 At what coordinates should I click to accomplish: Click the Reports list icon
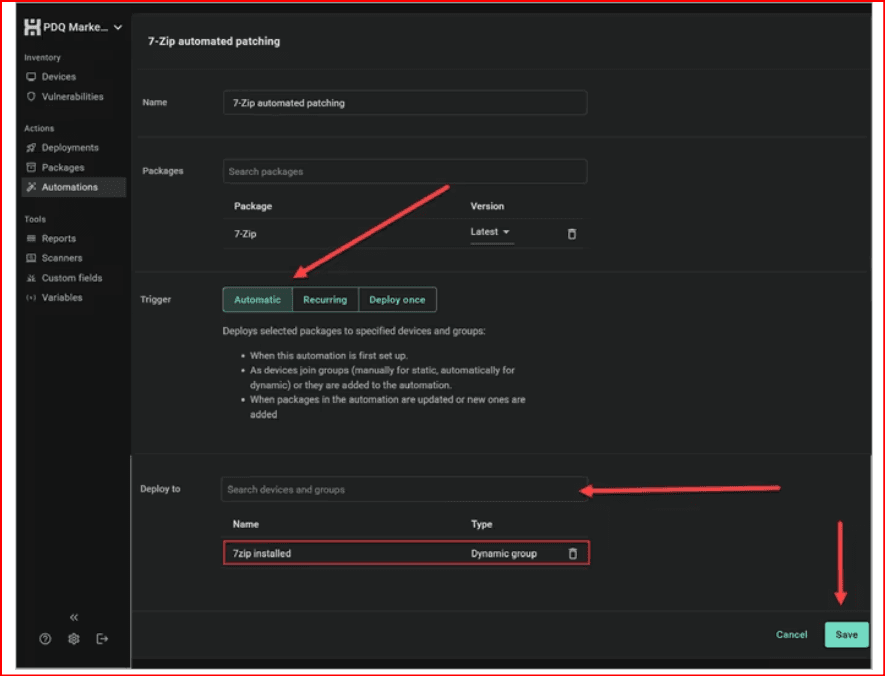point(31,239)
